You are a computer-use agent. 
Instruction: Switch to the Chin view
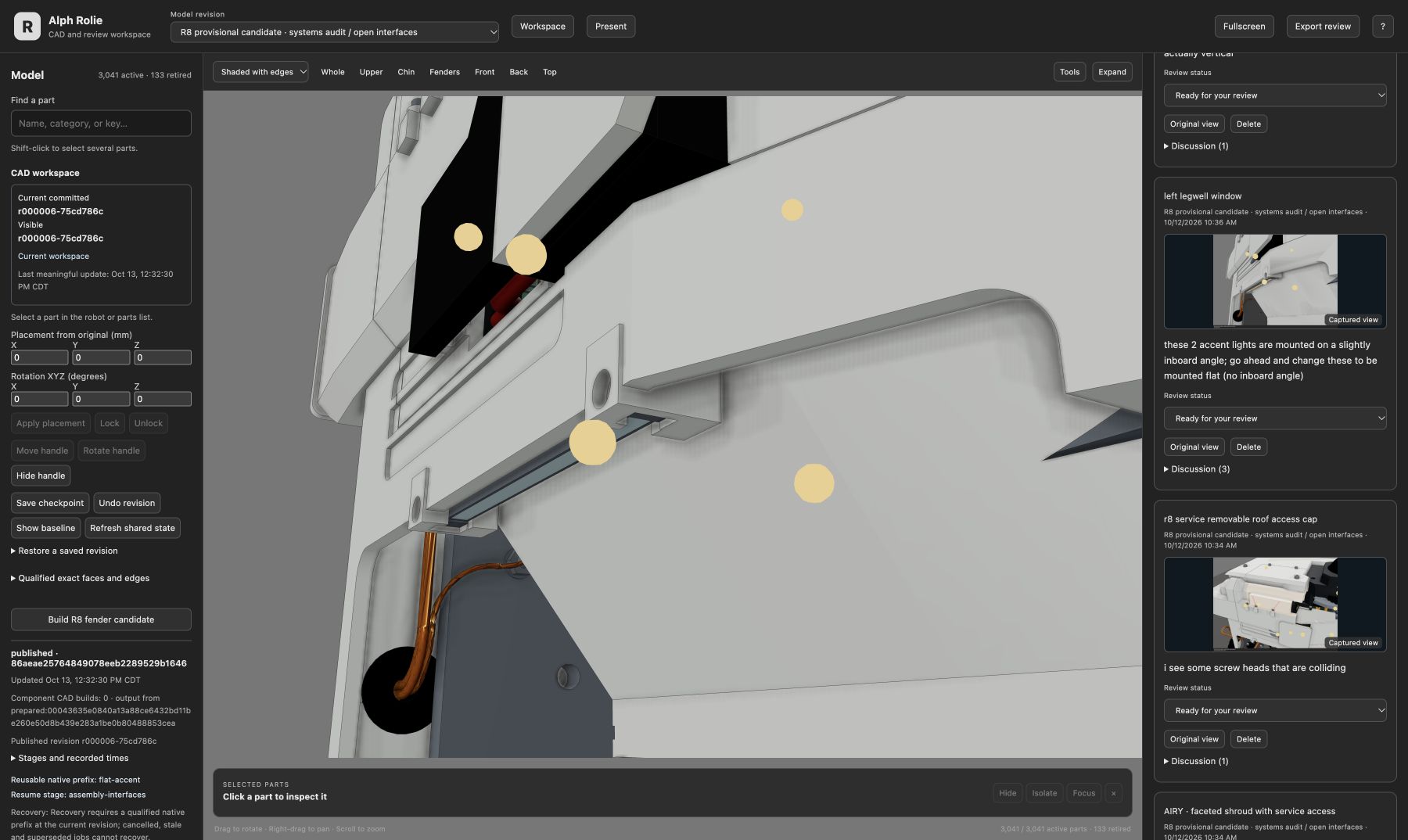pyautogui.click(x=406, y=72)
